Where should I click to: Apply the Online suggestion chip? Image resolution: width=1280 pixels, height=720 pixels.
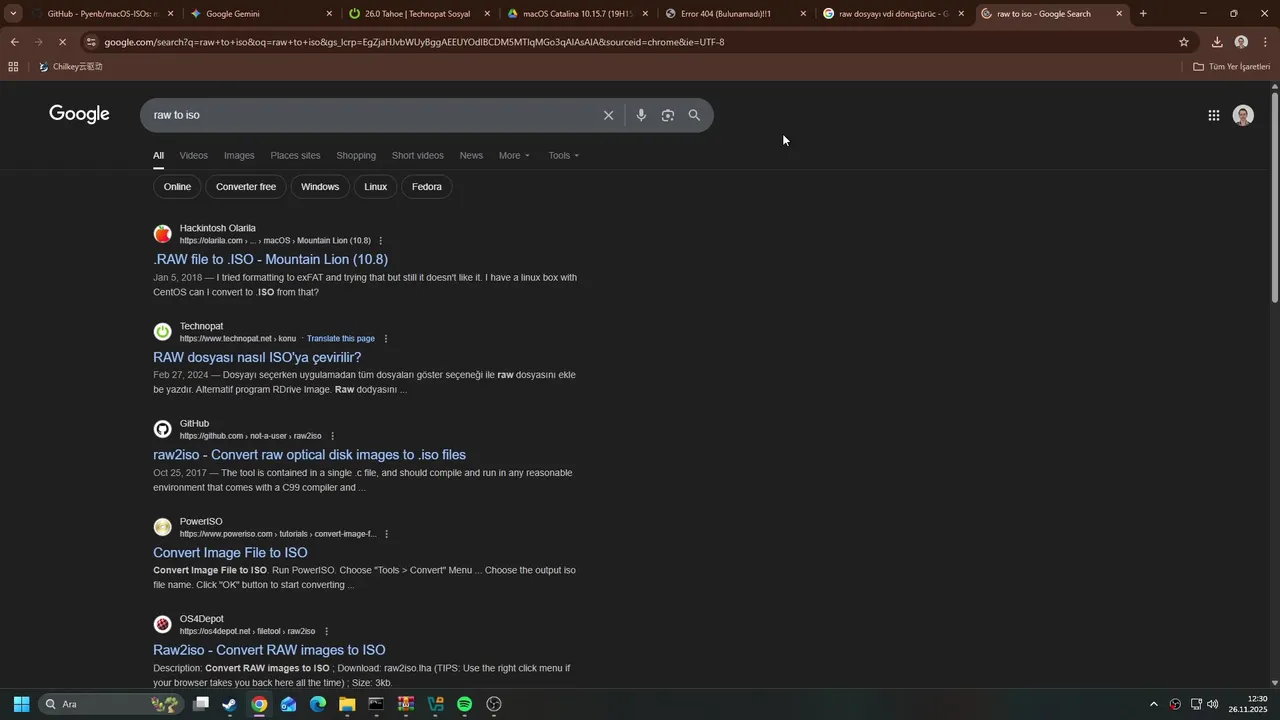[177, 187]
